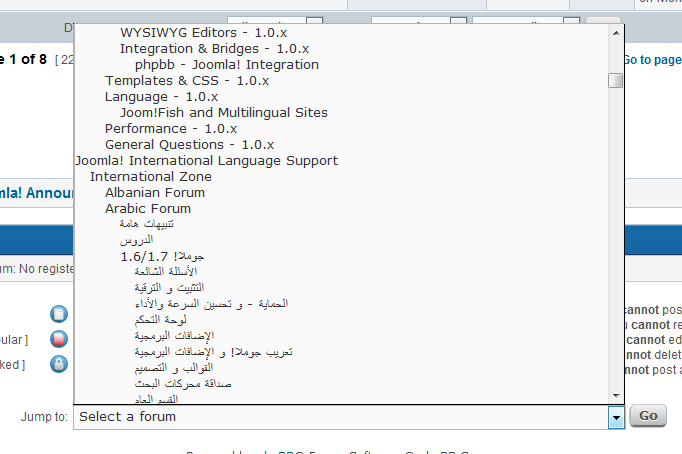Pick Arabic Forum in the dropdown

pyautogui.click(x=148, y=208)
